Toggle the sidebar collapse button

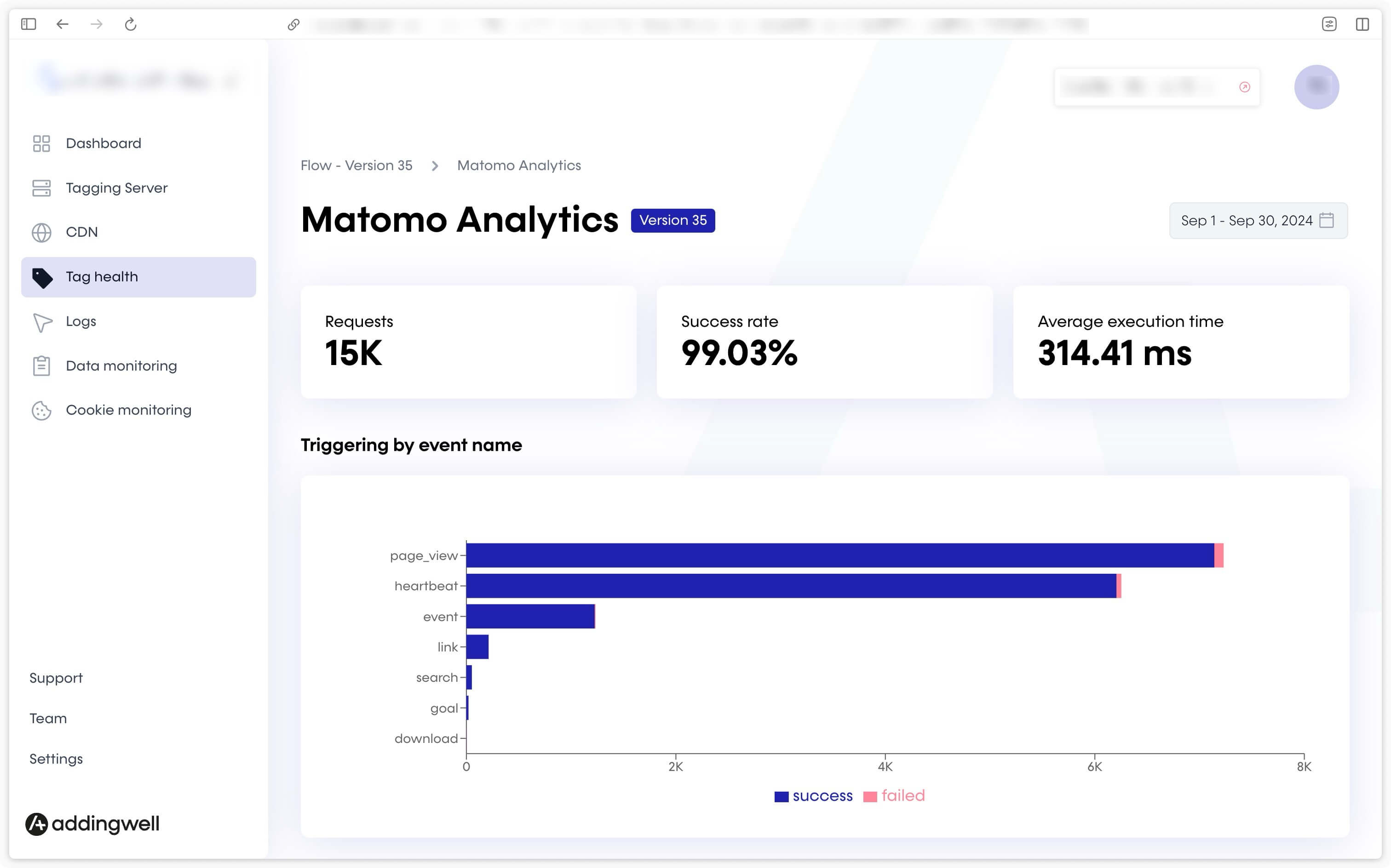pos(29,24)
